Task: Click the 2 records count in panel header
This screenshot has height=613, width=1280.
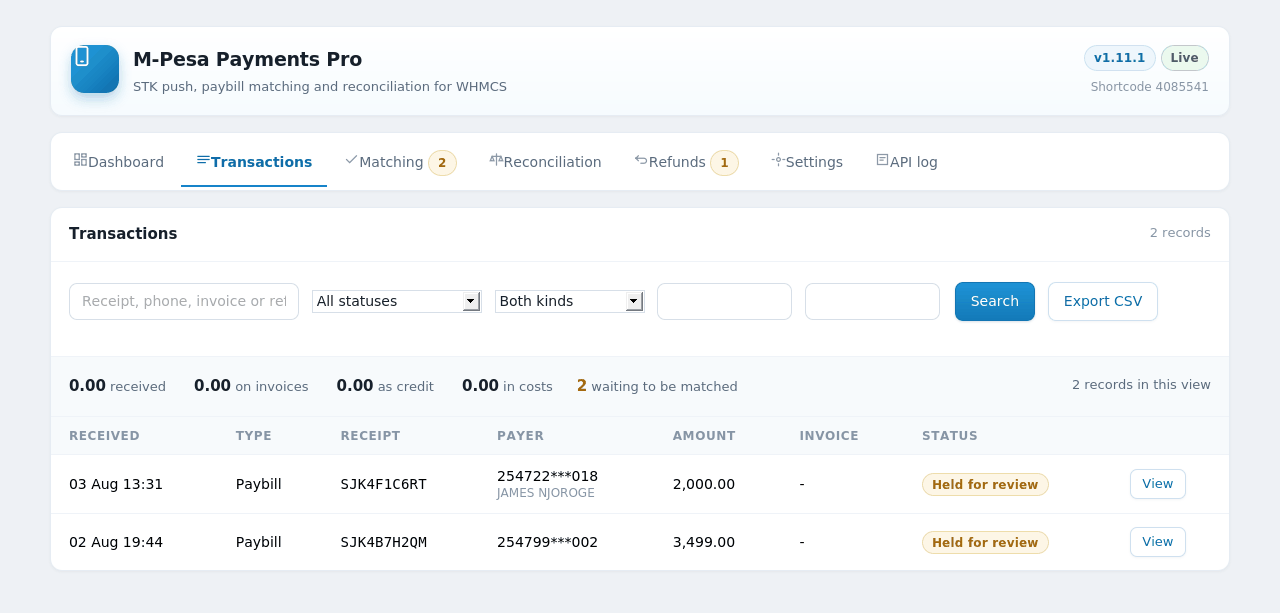Action: (x=1180, y=233)
